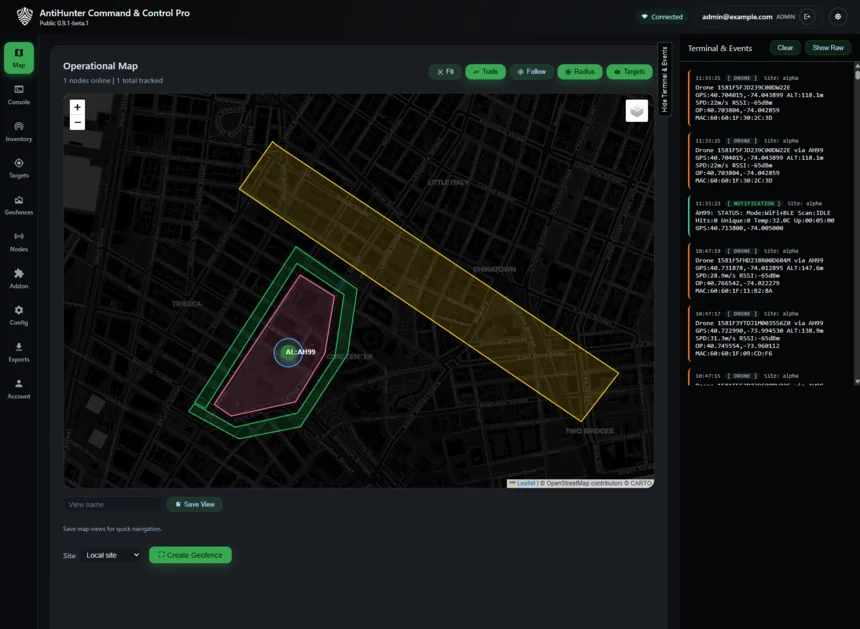Fit the map to nodes
The width and height of the screenshot is (860, 629).
445,72
